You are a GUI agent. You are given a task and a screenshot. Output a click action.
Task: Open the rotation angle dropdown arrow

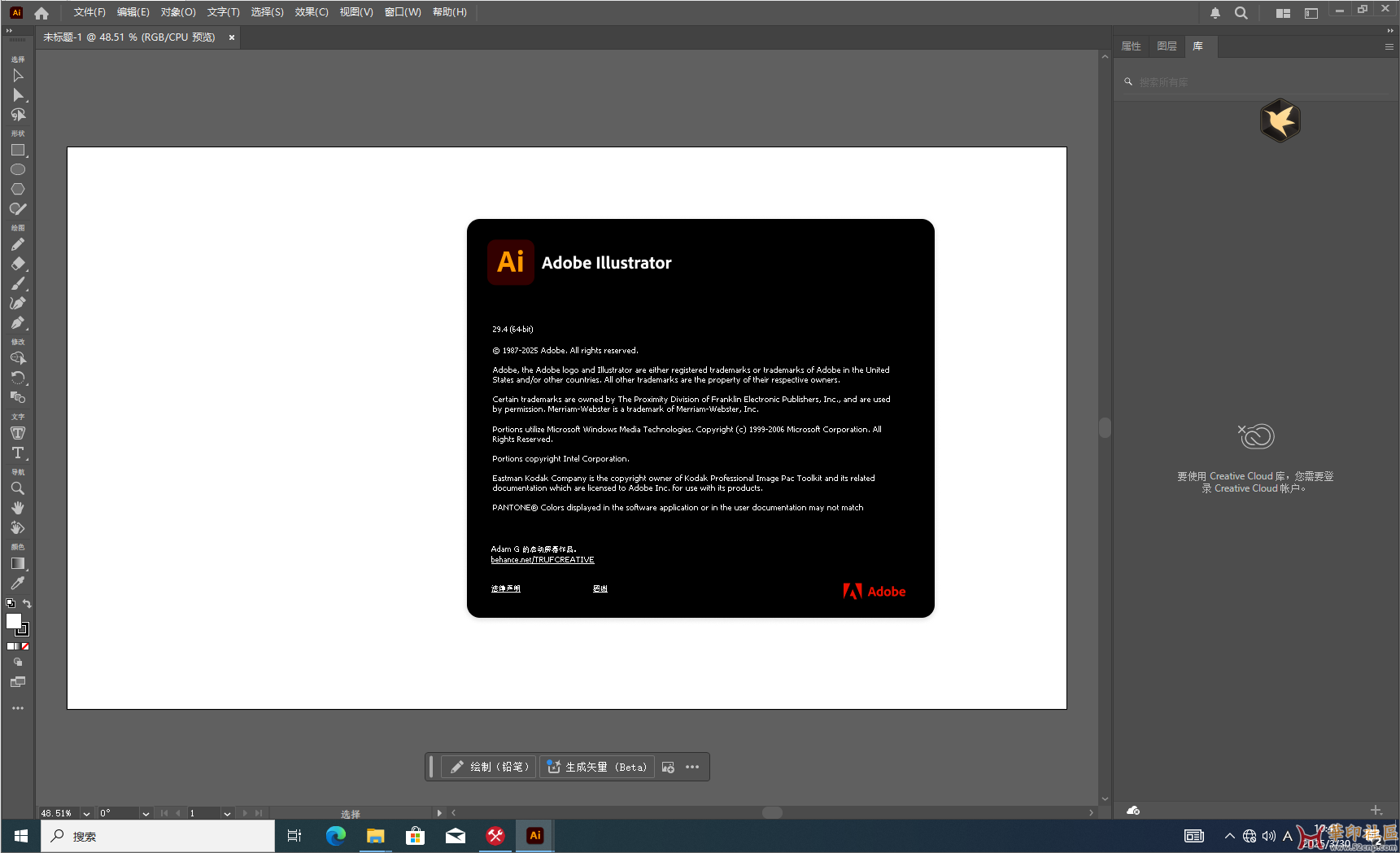pyautogui.click(x=146, y=813)
